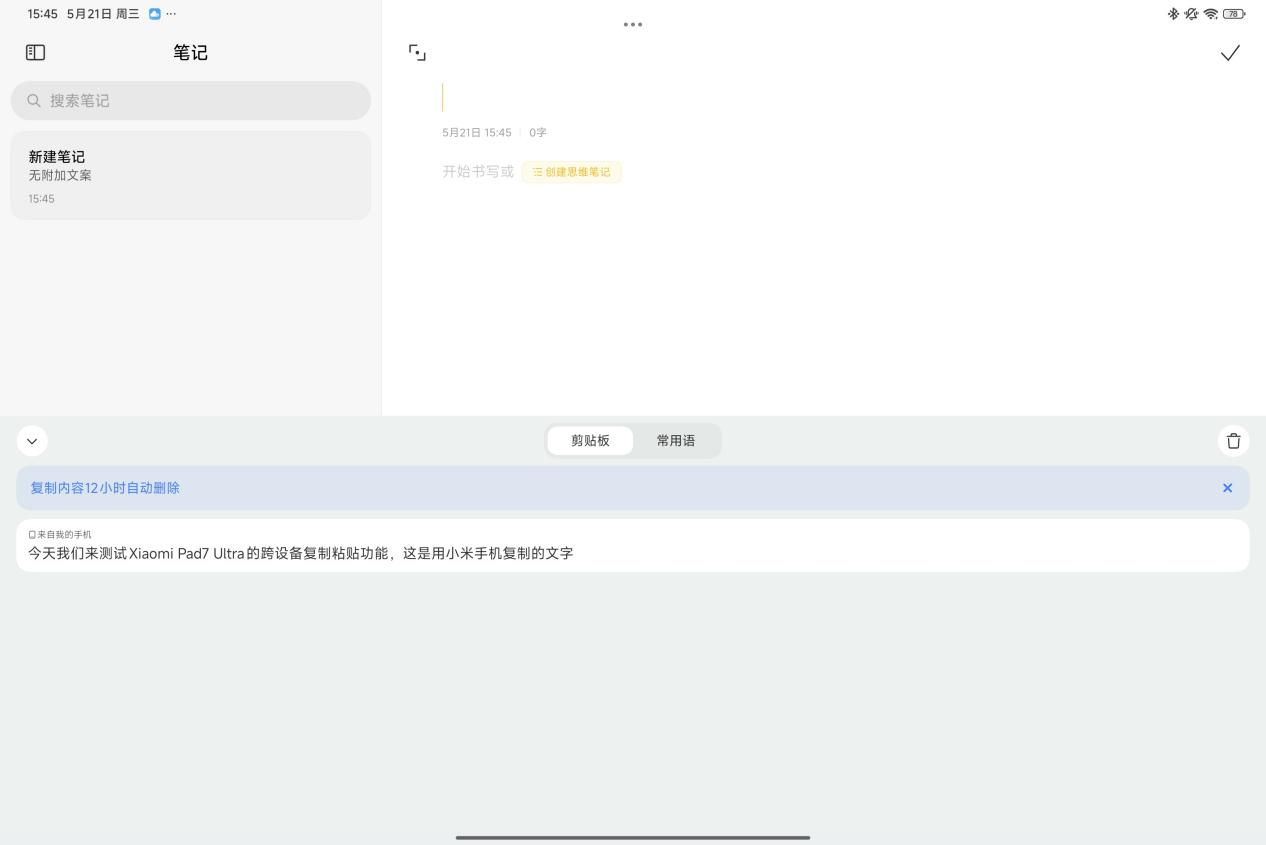The image size is (1266, 845).
Task: Tap the cloud sync icon in status bar
Action: 154,14
